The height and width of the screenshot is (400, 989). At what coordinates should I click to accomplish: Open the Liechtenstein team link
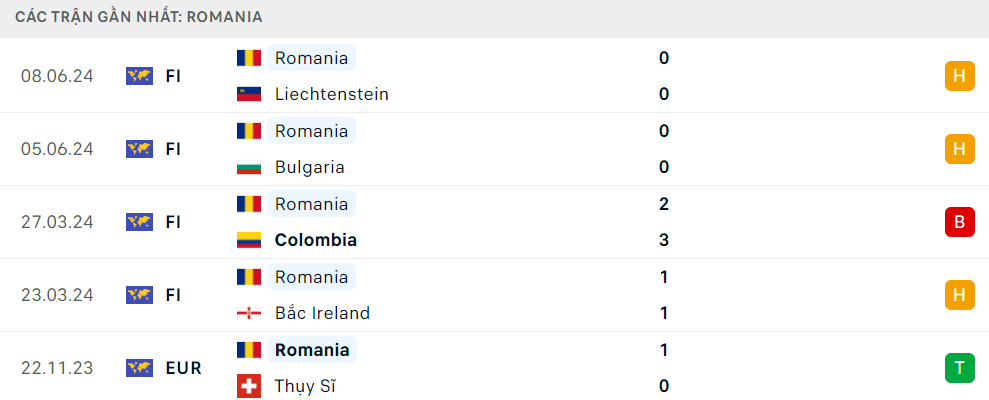(x=332, y=95)
